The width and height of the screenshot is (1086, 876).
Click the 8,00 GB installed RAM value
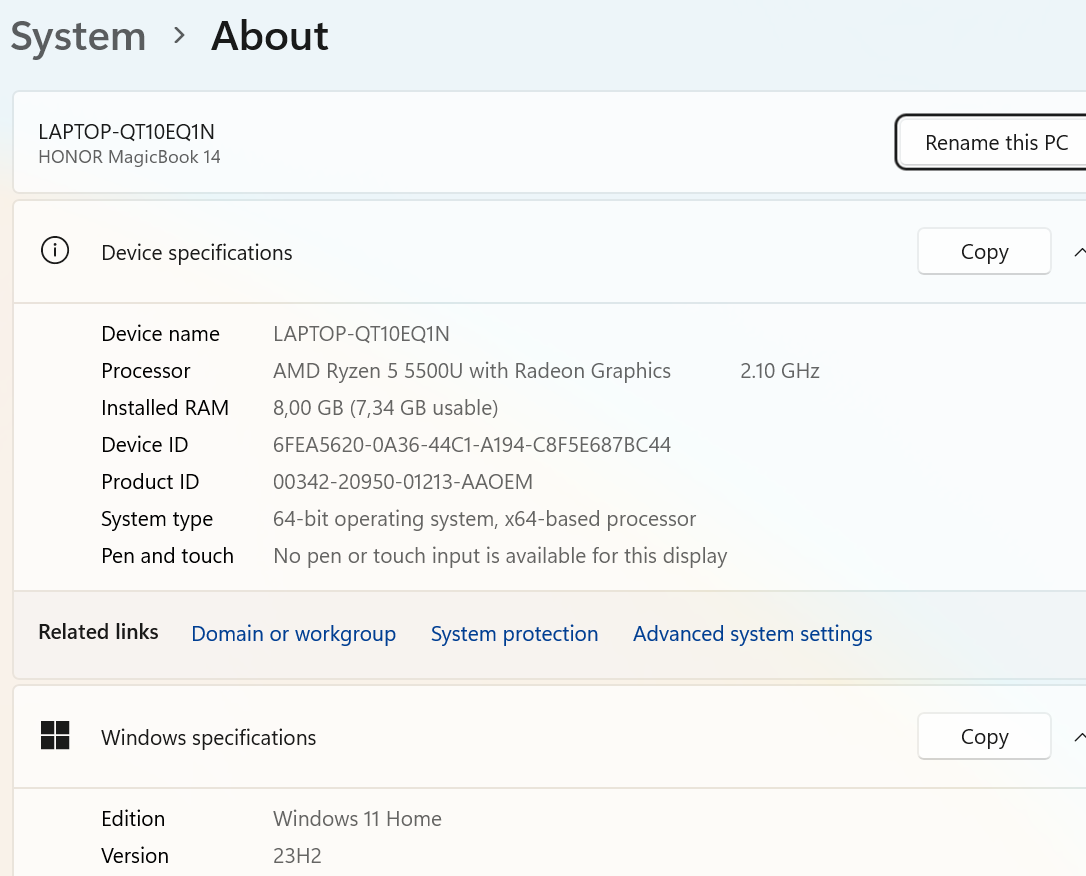(x=386, y=408)
